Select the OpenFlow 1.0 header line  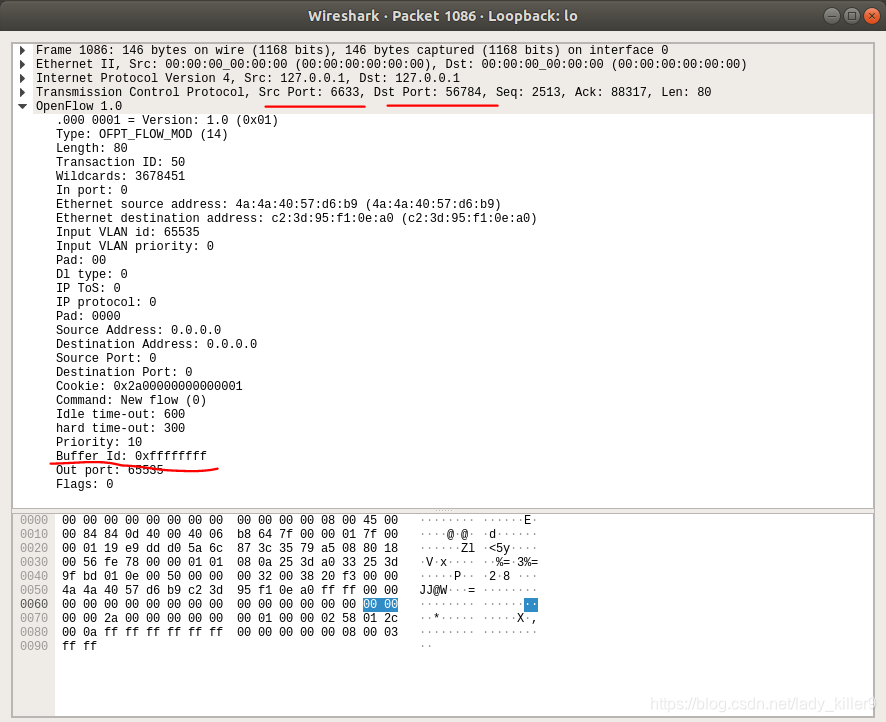pos(79,106)
